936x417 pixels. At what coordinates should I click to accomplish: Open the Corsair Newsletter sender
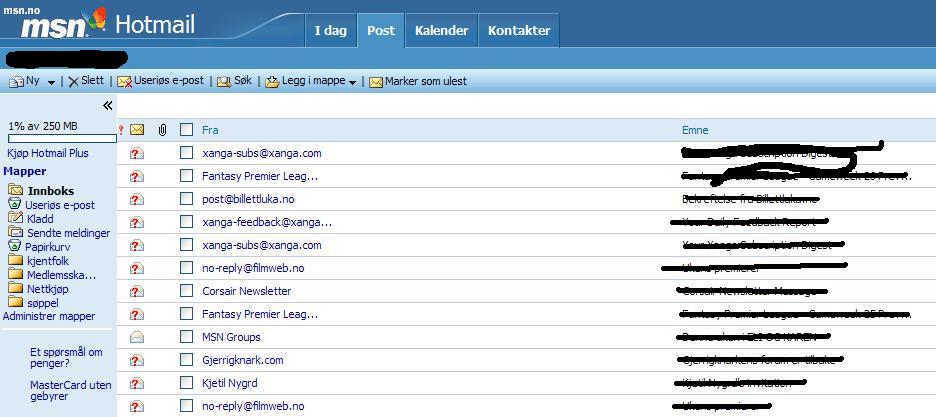(247, 291)
